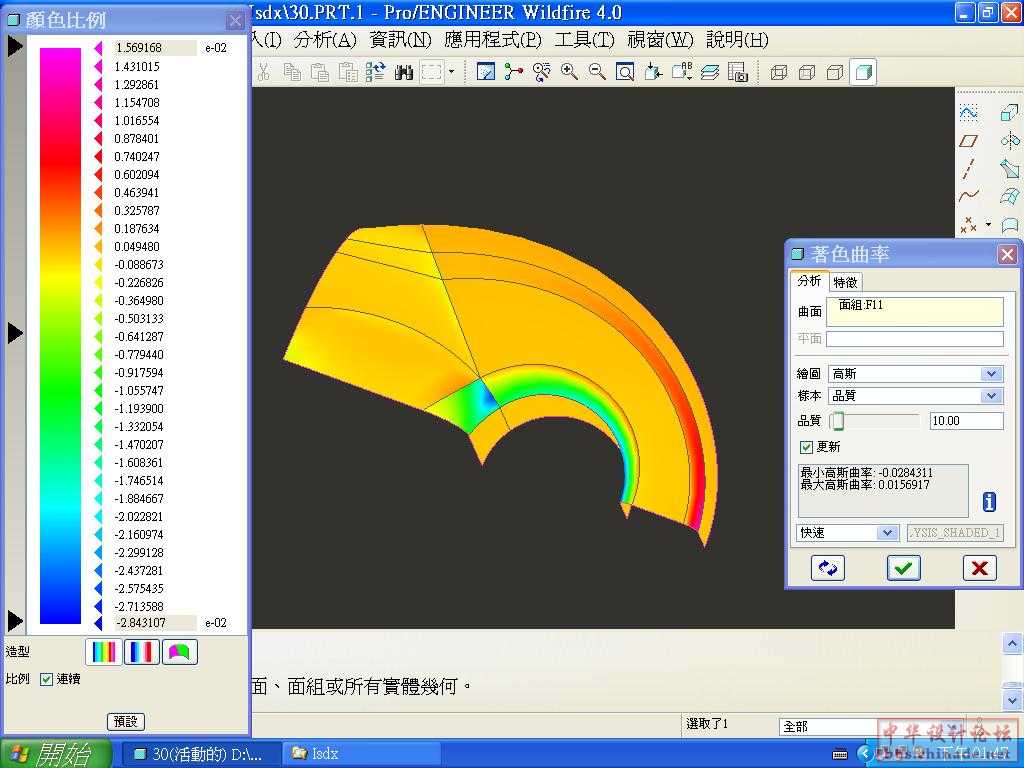Cancel with red X button
Screen dimensions: 1024x768
pos(980,568)
